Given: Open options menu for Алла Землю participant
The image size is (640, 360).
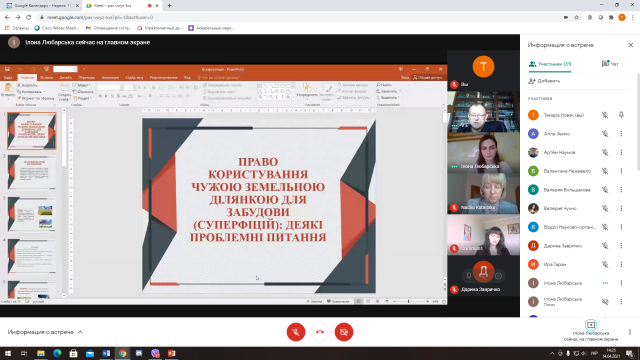Looking at the screenshot, I should (621, 133).
